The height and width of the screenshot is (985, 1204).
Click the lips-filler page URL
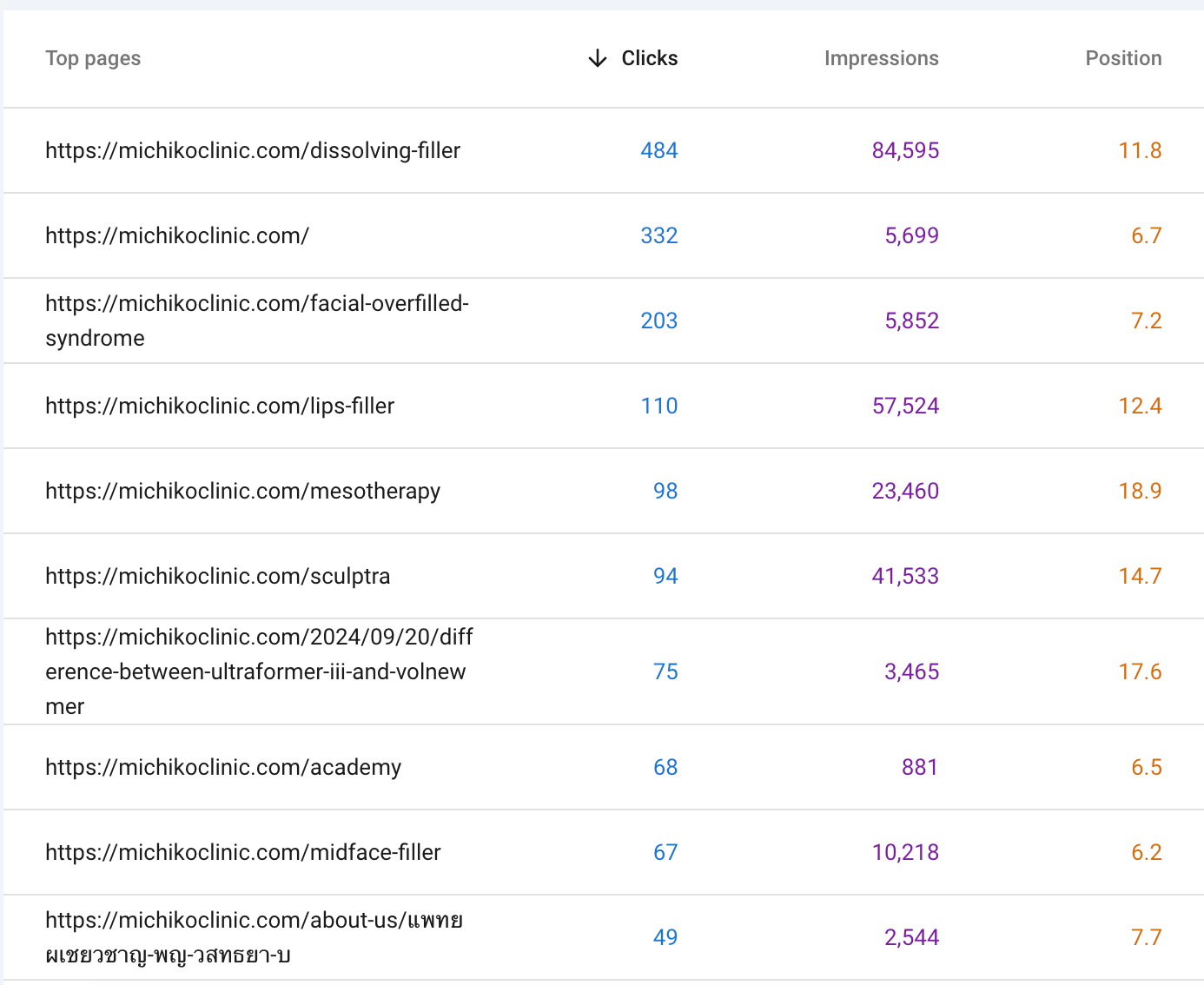pyautogui.click(x=220, y=406)
